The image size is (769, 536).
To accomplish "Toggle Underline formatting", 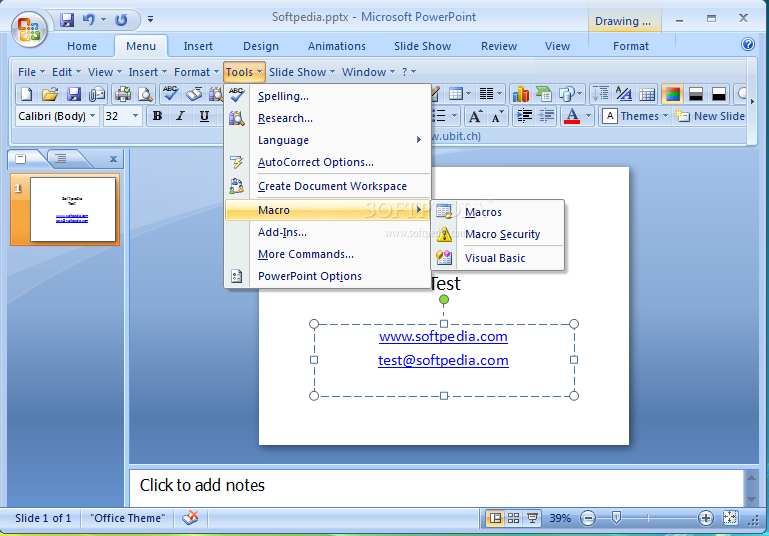I will pyautogui.click(x=204, y=116).
